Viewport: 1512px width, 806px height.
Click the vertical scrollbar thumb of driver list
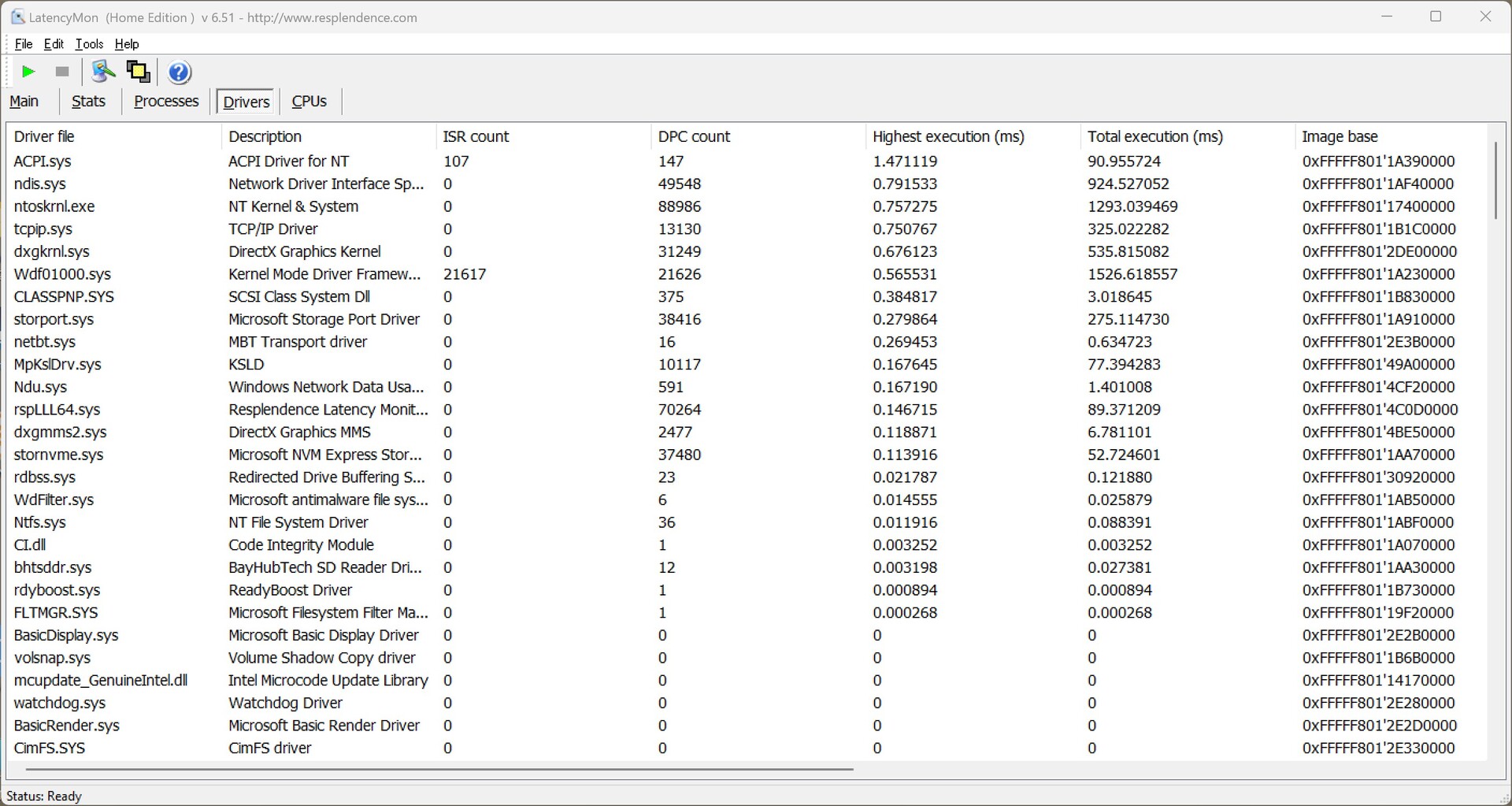[1495, 180]
